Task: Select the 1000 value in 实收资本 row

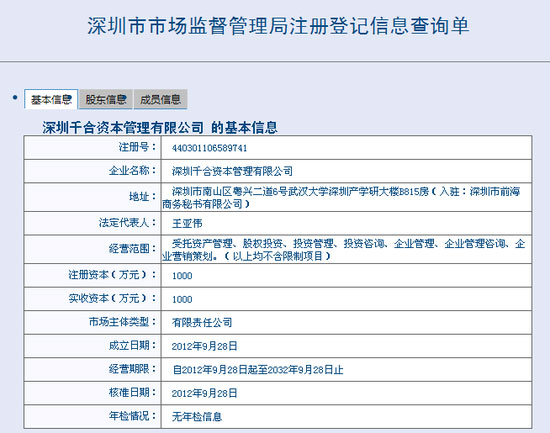Action: tap(182, 299)
